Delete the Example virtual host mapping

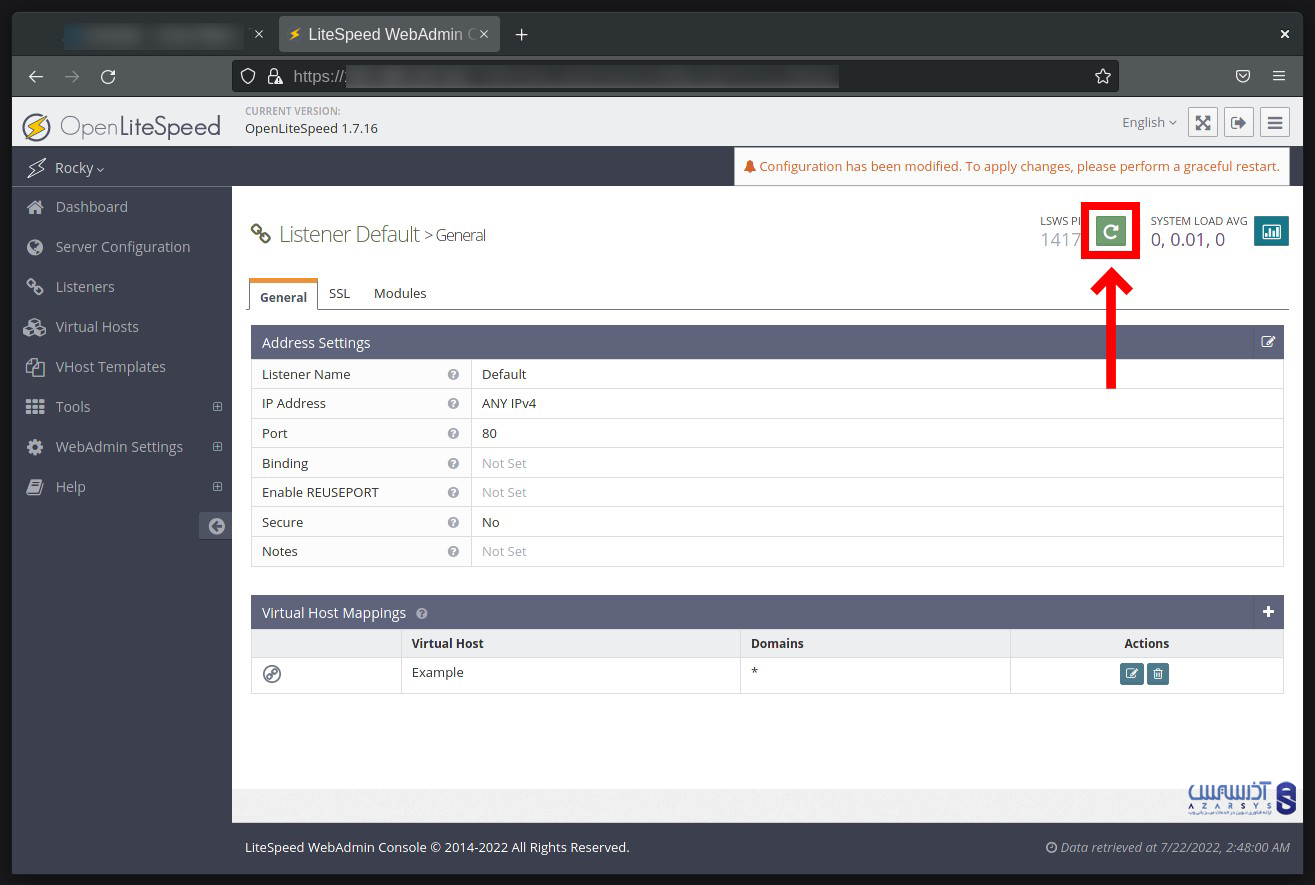(x=1157, y=674)
